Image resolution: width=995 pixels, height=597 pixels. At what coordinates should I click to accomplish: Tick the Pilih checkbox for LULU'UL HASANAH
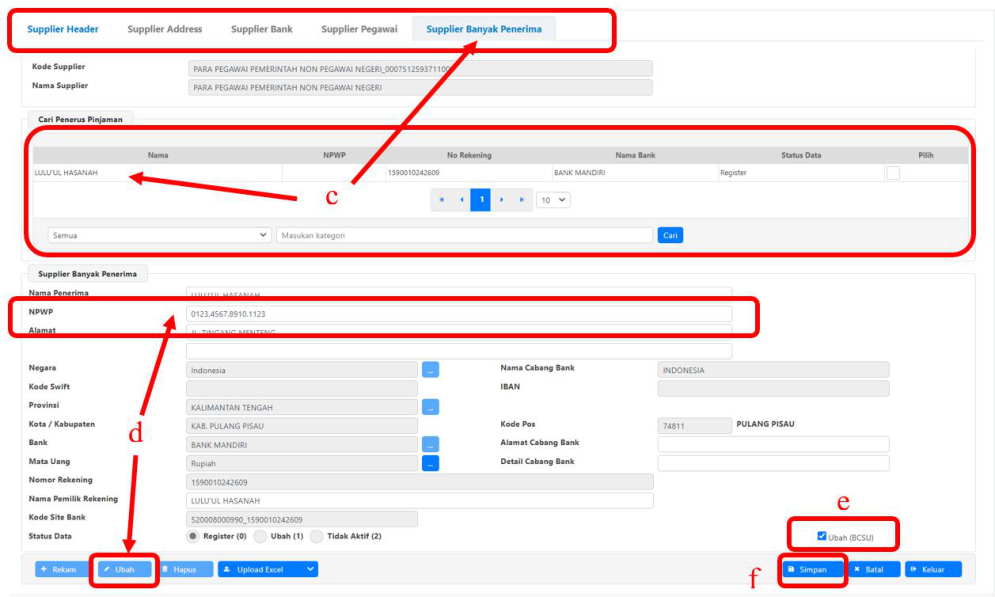click(893, 173)
